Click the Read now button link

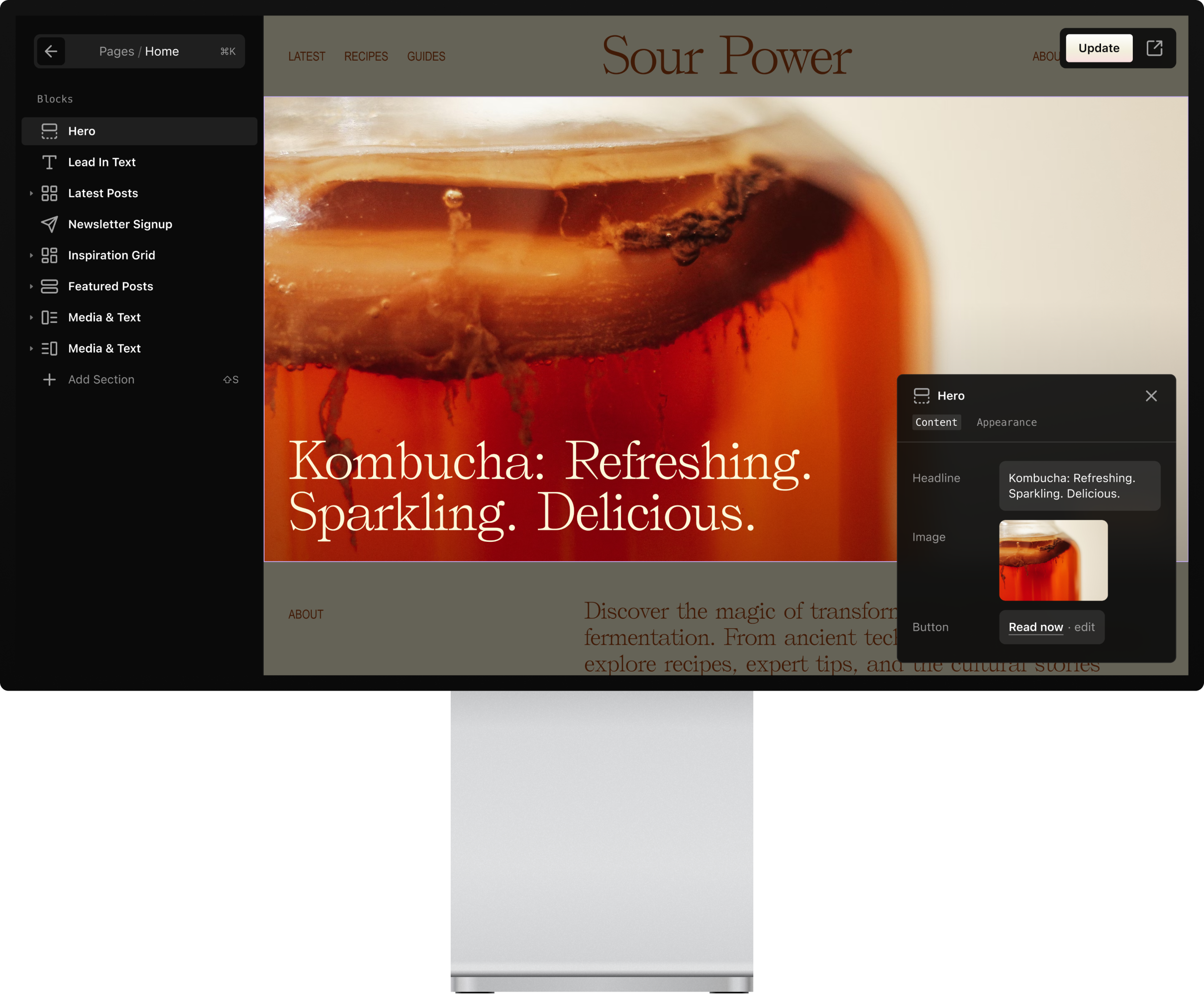click(x=1035, y=627)
